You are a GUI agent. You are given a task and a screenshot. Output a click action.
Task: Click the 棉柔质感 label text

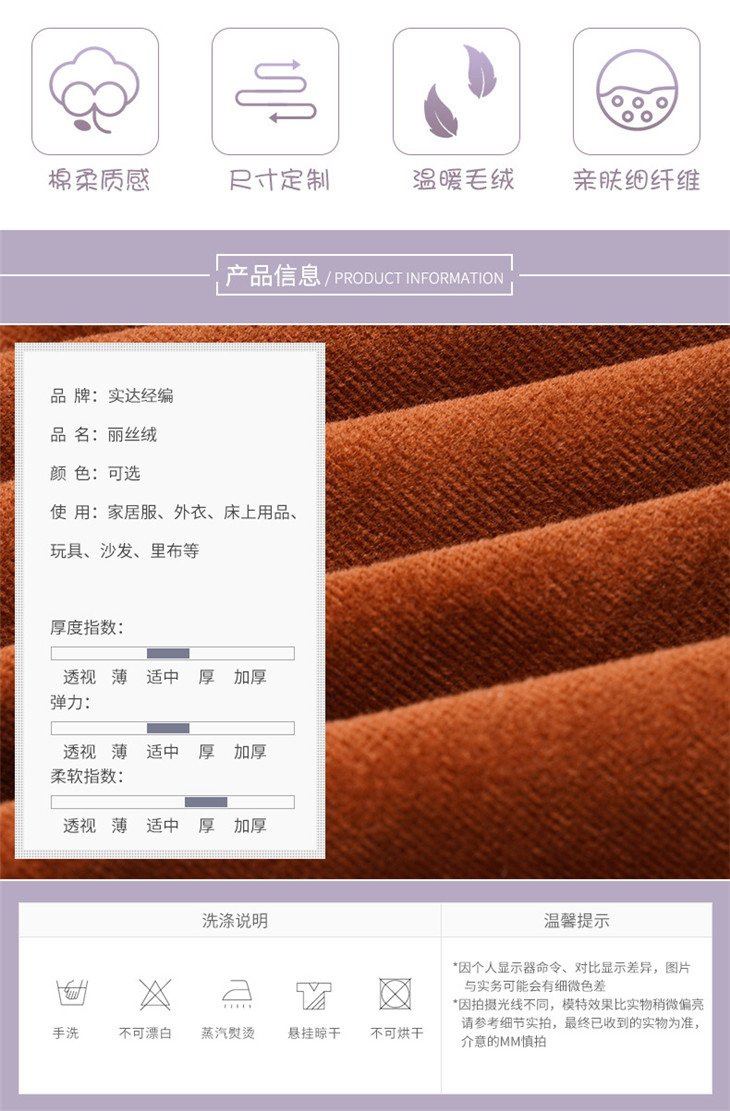coord(98,181)
